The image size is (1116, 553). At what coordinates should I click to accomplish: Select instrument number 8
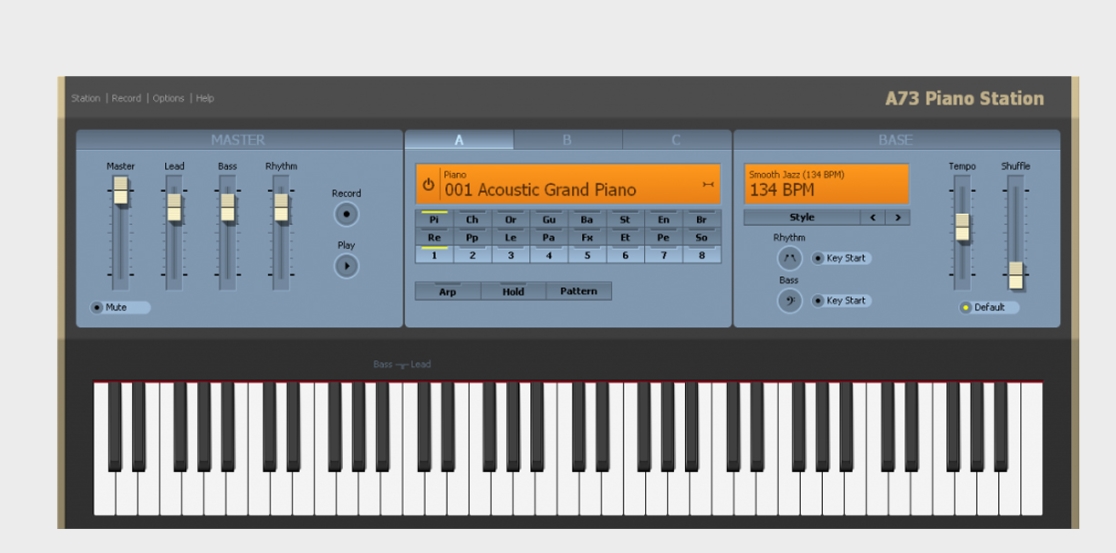[702, 255]
